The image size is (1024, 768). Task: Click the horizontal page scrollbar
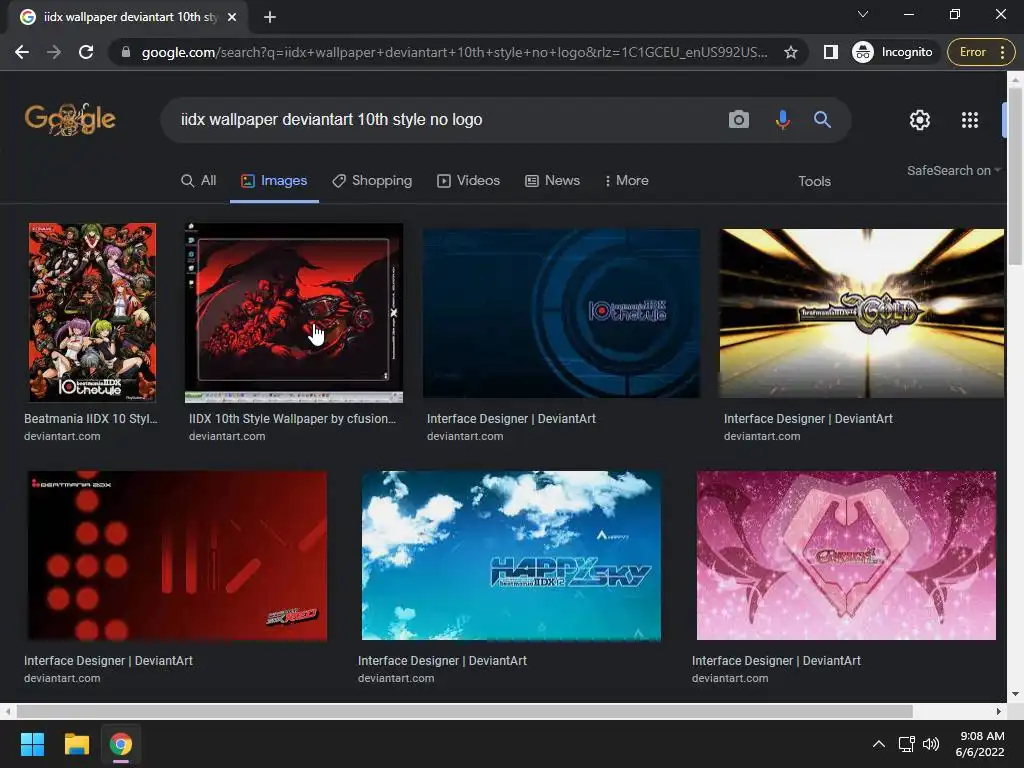(464, 711)
